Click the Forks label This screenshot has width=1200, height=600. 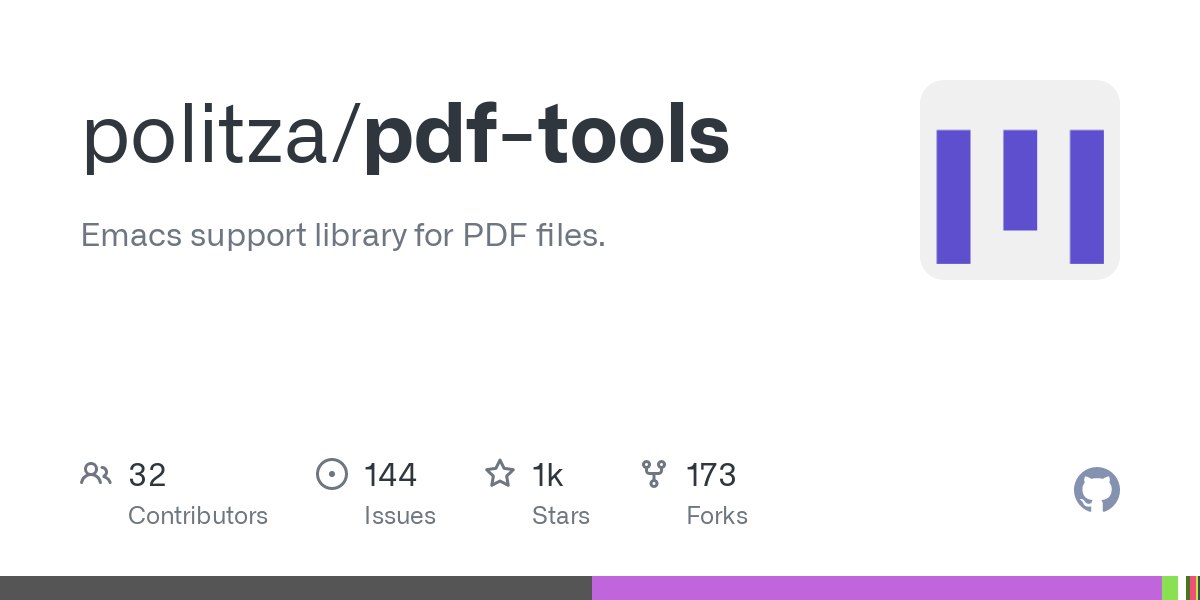coord(717,516)
